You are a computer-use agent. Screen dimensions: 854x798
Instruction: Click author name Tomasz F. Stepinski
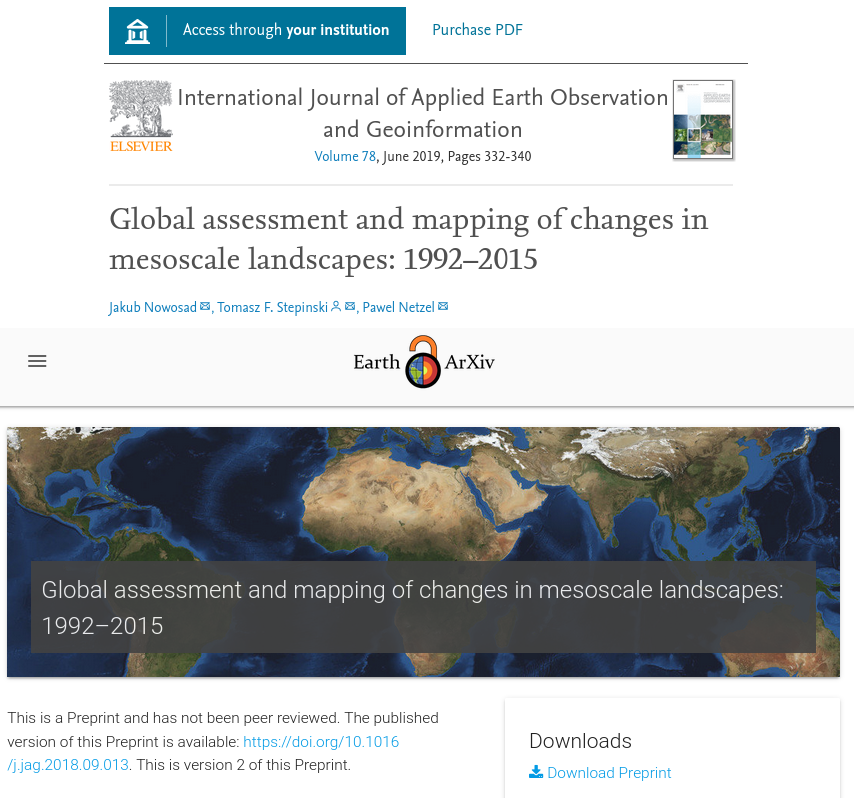(x=272, y=307)
